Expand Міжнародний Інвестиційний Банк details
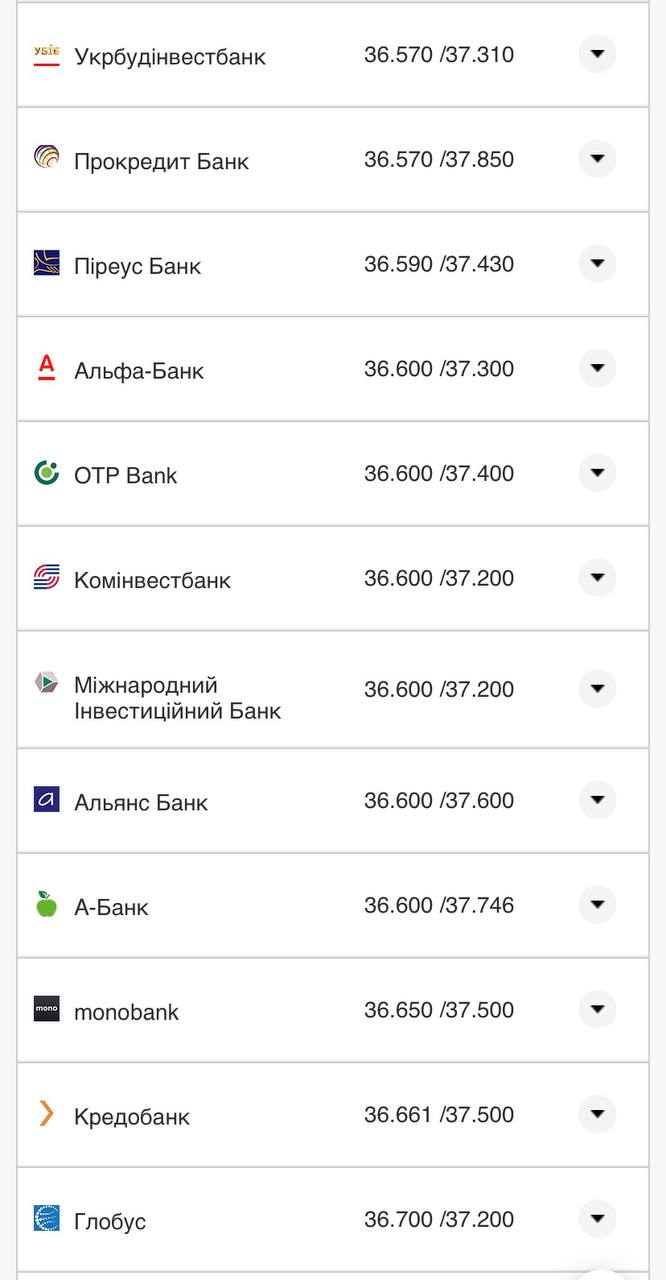666x1280 pixels. 597,689
